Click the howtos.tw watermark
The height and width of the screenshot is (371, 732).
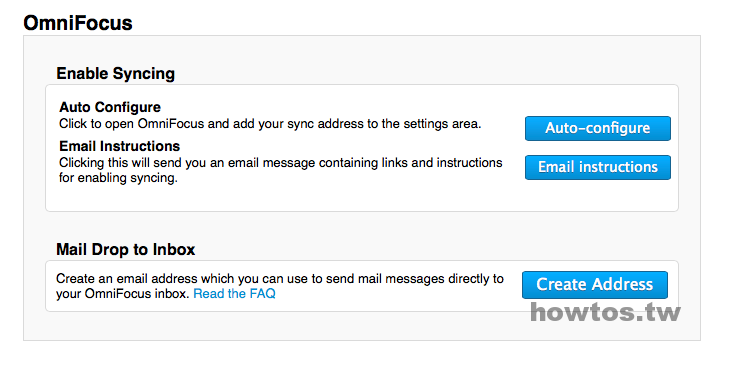[x=605, y=312]
